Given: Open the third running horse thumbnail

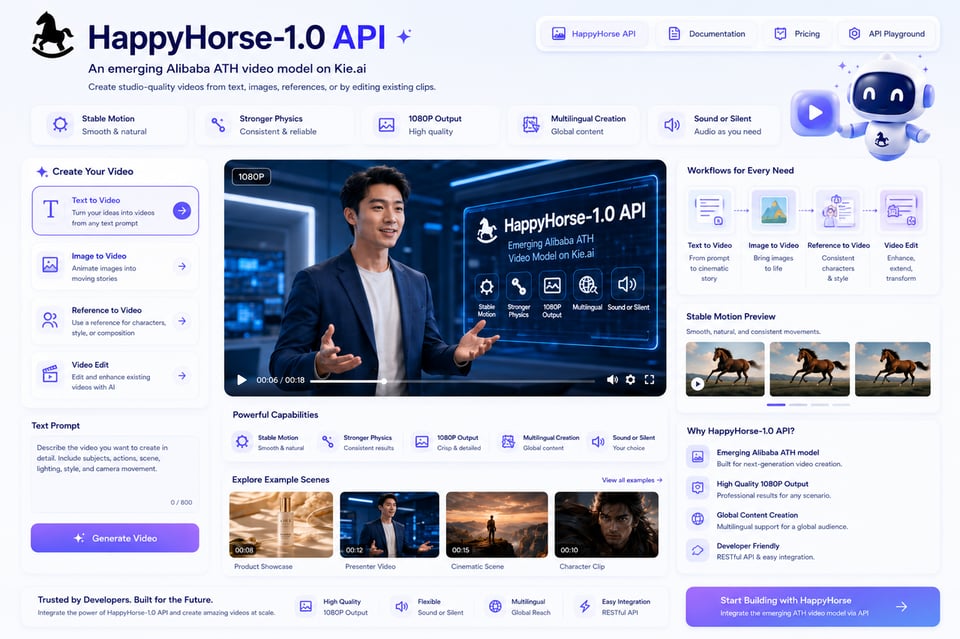Looking at the screenshot, I should [x=893, y=369].
